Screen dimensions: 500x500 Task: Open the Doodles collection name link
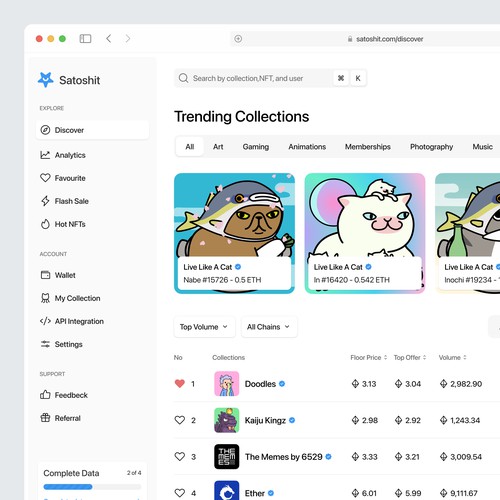[x=260, y=384]
